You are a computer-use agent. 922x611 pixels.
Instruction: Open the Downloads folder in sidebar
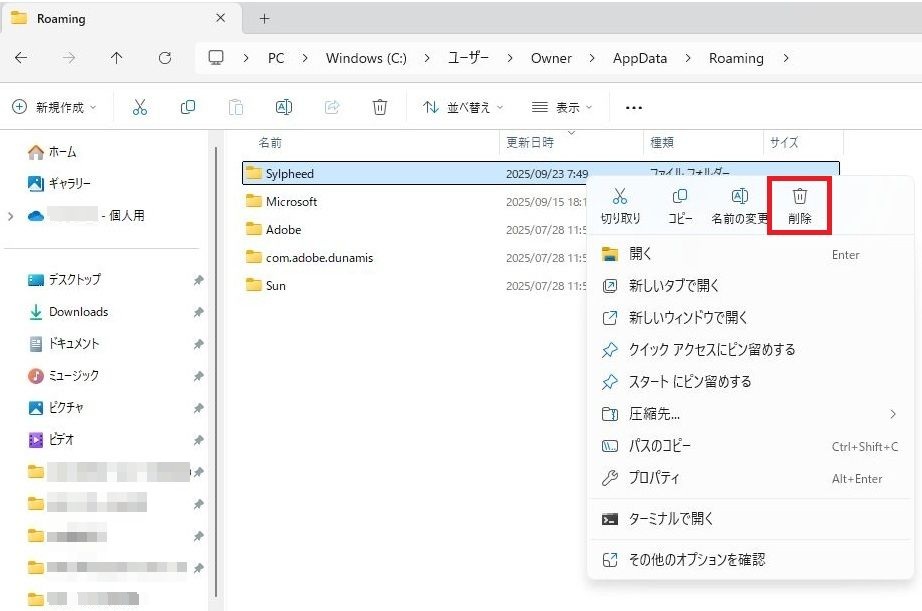(78, 312)
